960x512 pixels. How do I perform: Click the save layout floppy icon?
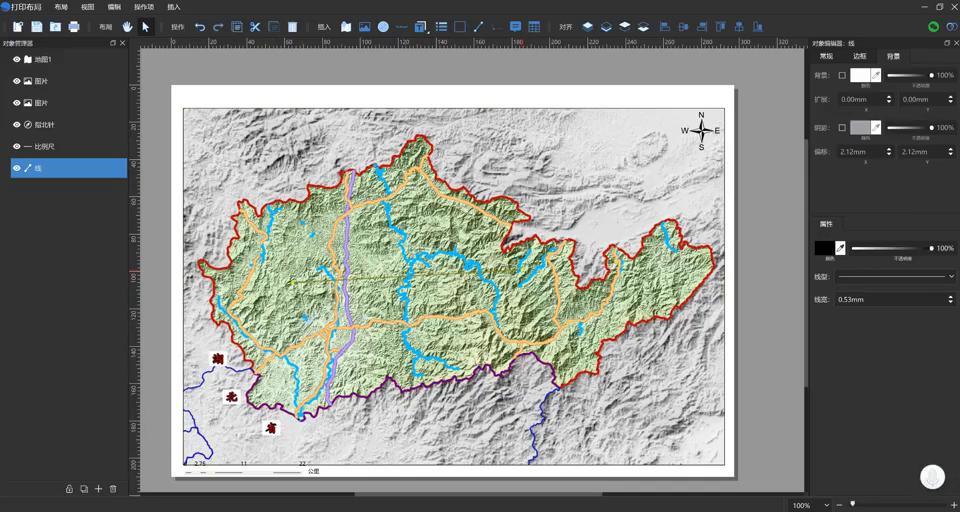point(37,27)
